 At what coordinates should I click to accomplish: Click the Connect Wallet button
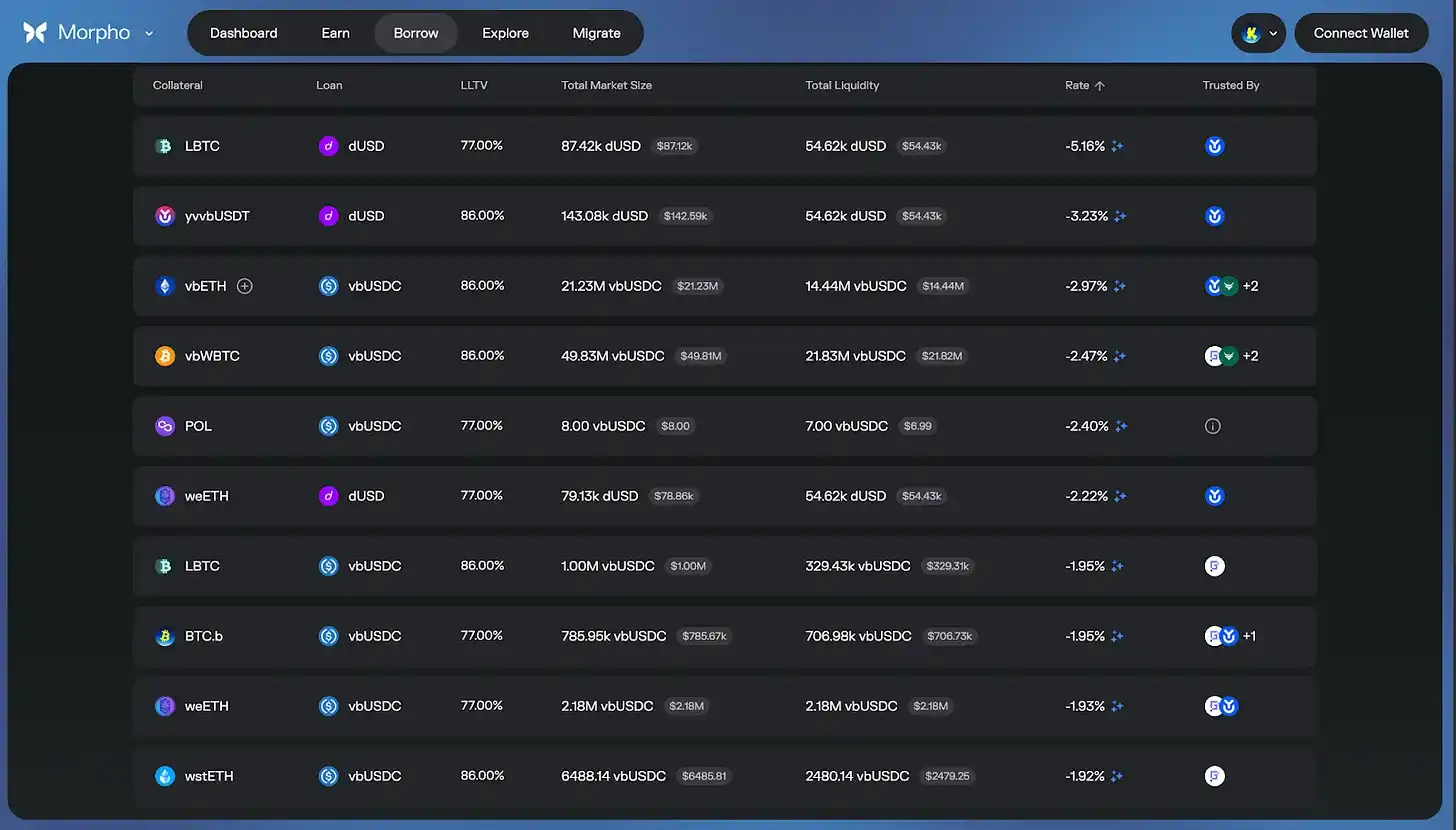click(x=1360, y=33)
